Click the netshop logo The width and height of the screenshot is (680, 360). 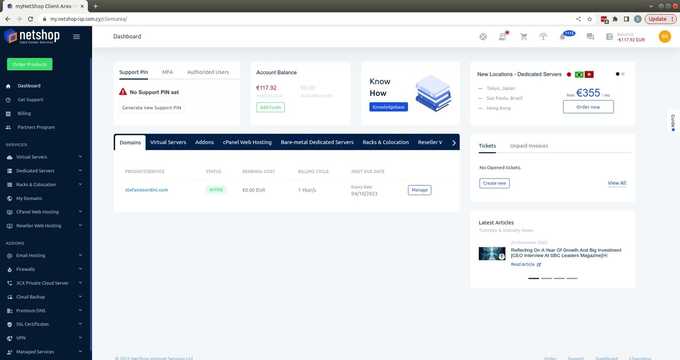click(x=32, y=36)
